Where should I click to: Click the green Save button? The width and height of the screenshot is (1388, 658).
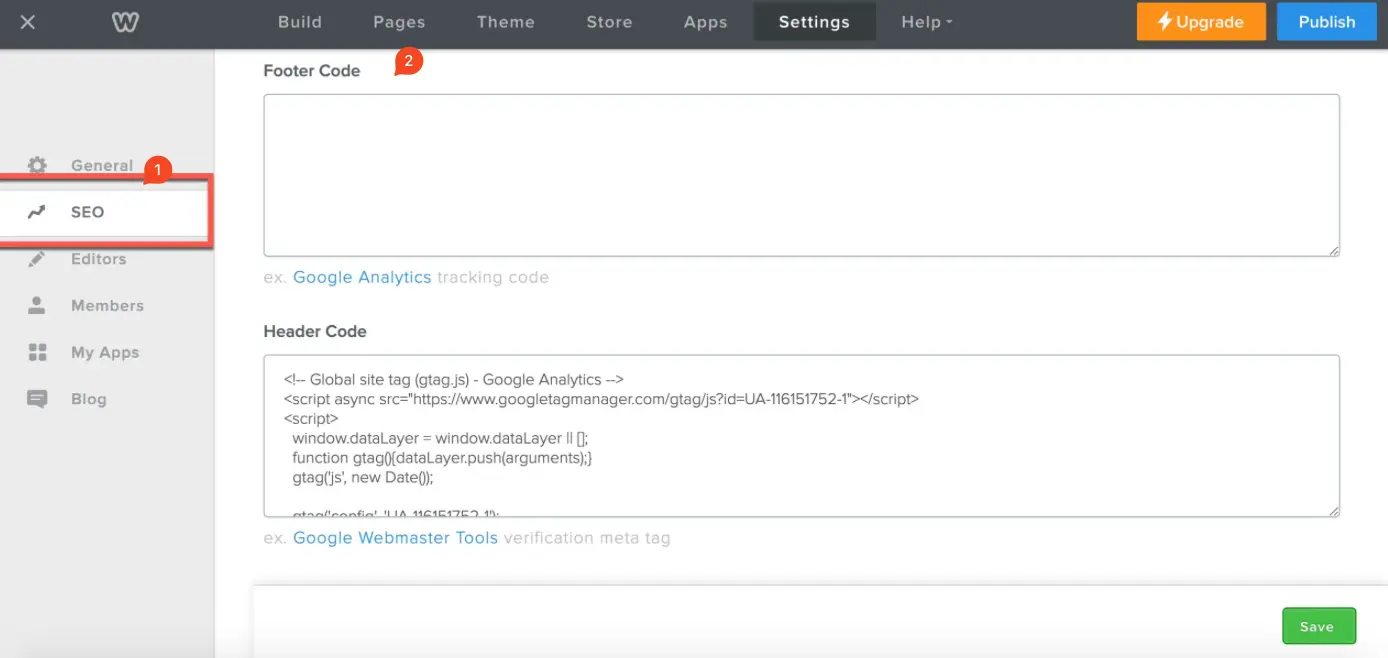coord(1318,626)
